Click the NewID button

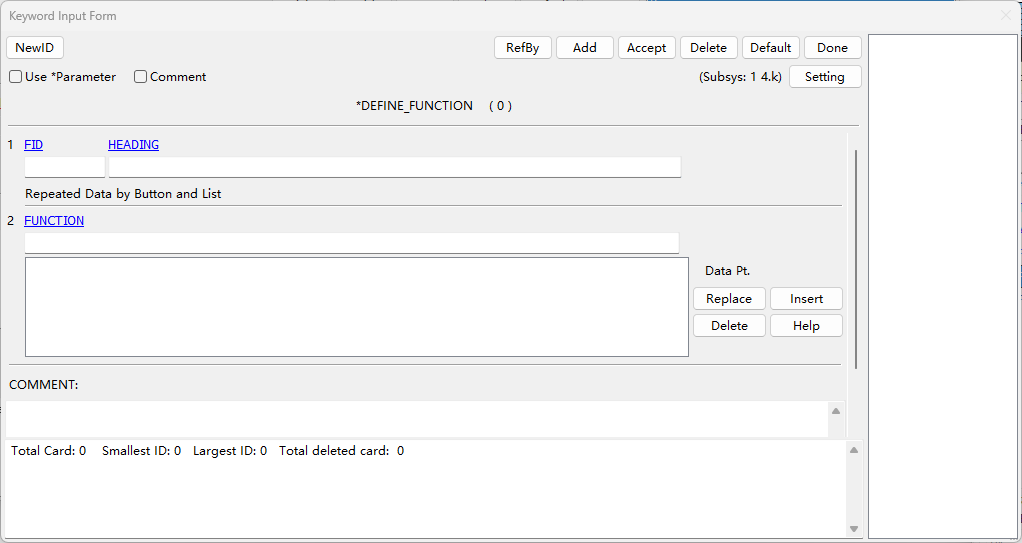click(35, 48)
